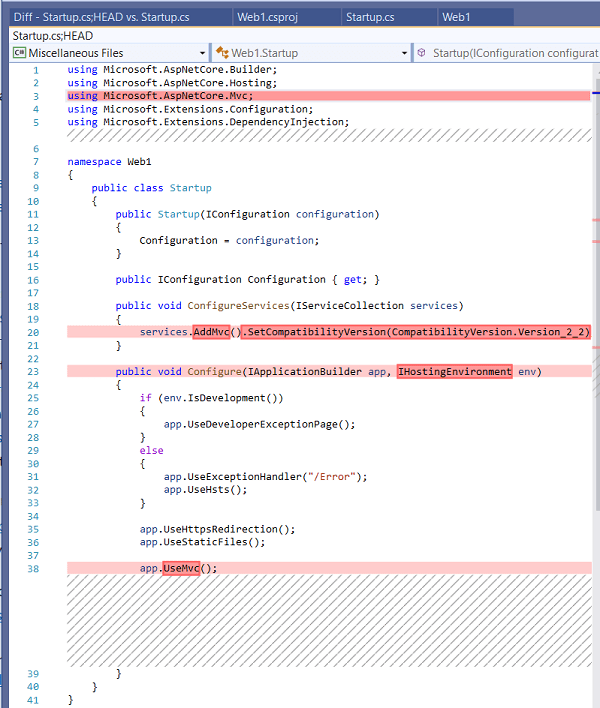Click the highlighted IHostingEnvironment type
Image resolution: width=600 pixels, height=708 pixels.
(x=455, y=372)
